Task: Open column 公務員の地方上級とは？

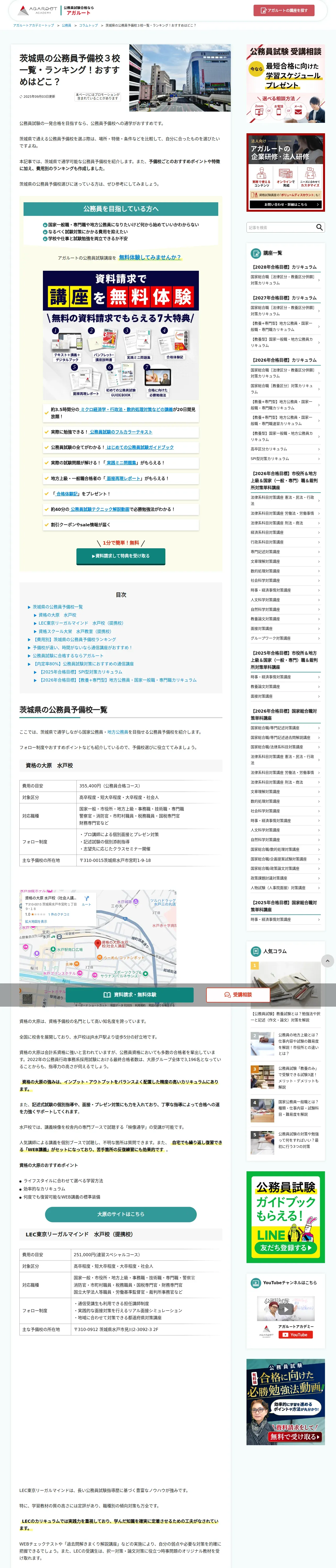Action: click(x=285, y=1045)
